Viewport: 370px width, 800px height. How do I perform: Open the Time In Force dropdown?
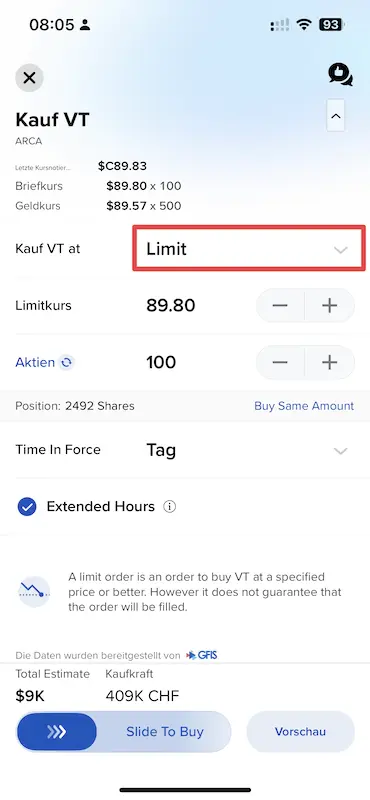(185, 451)
